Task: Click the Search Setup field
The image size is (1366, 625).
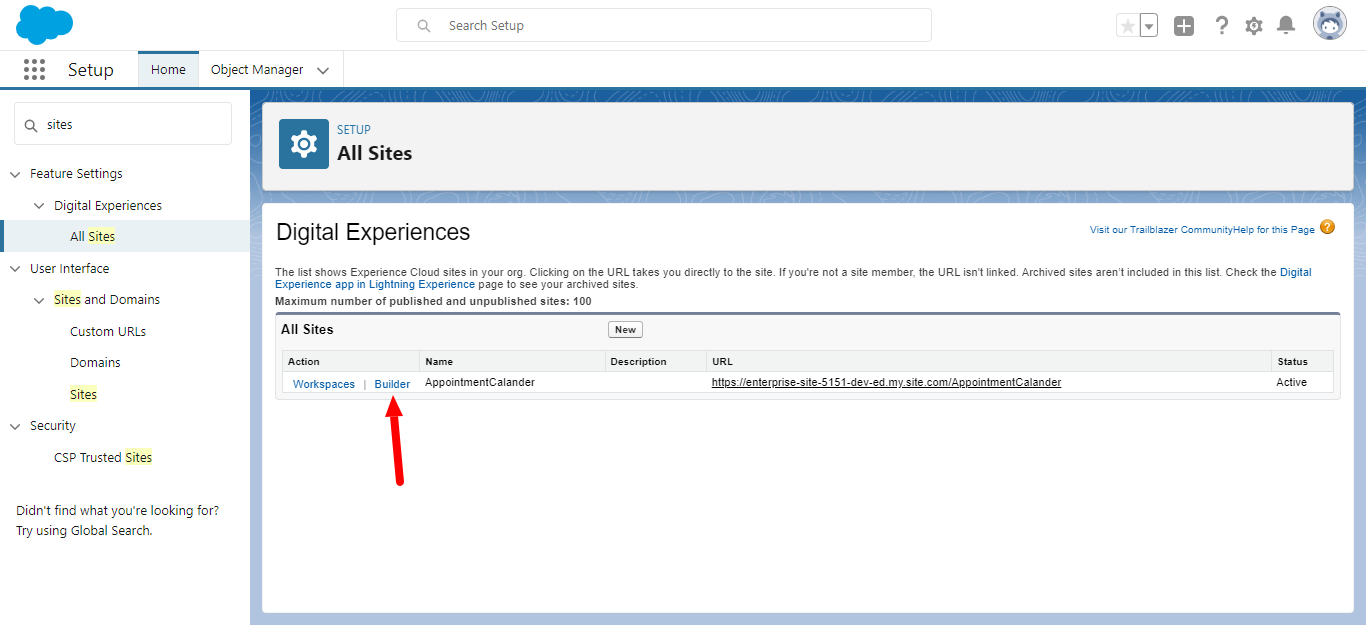Action: click(x=664, y=25)
